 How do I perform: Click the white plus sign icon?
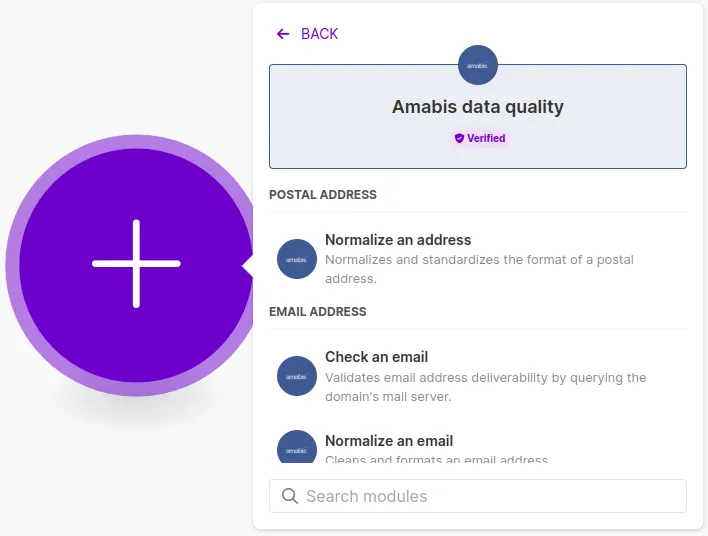136,264
